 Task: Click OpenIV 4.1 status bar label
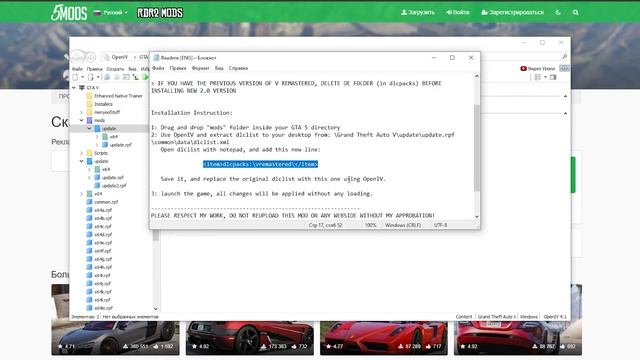pyautogui.click(x=555, y=317)
